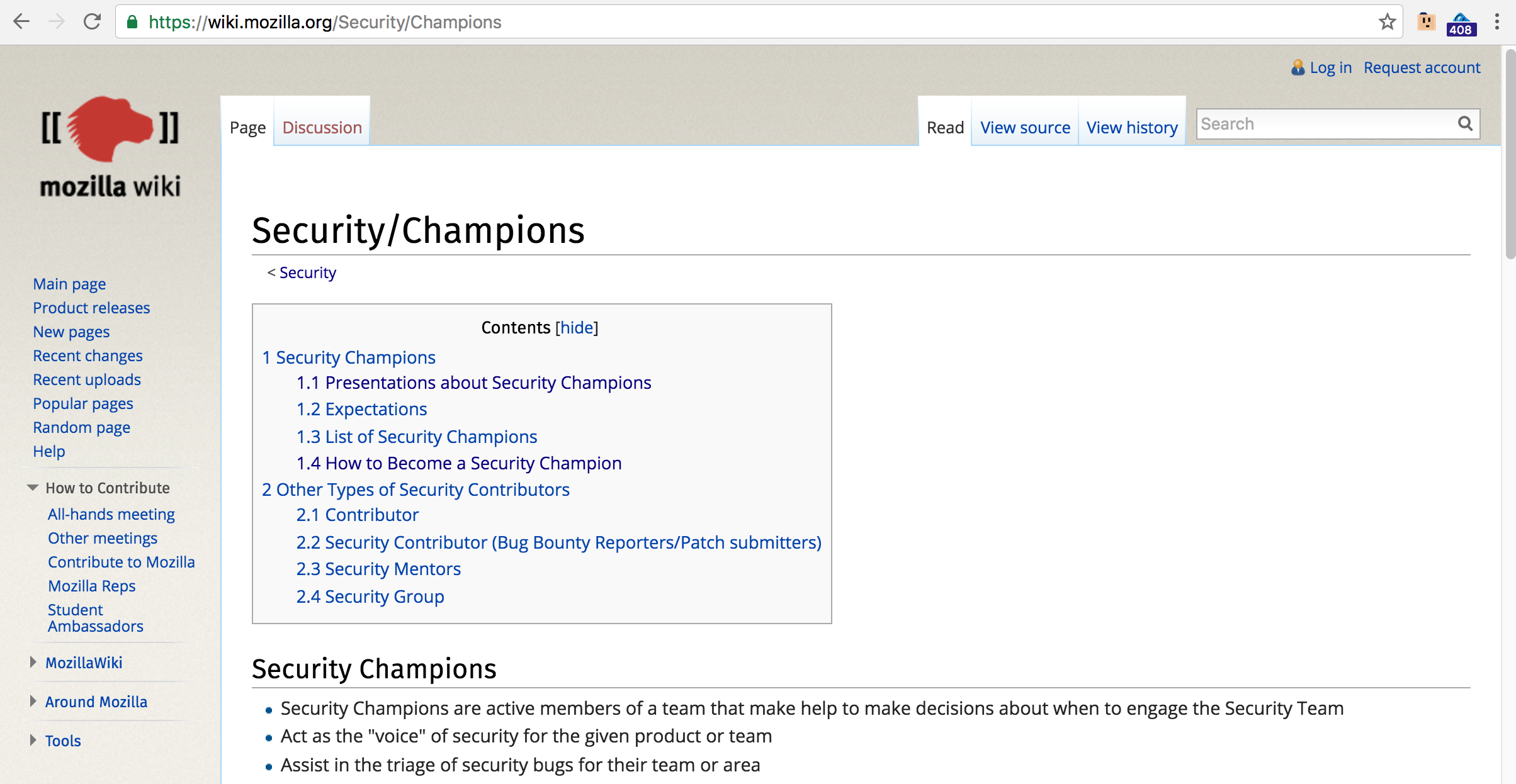Open Chrome three-dot menu
Viewport: 1516px width, 784px height.
point(1497,22)
